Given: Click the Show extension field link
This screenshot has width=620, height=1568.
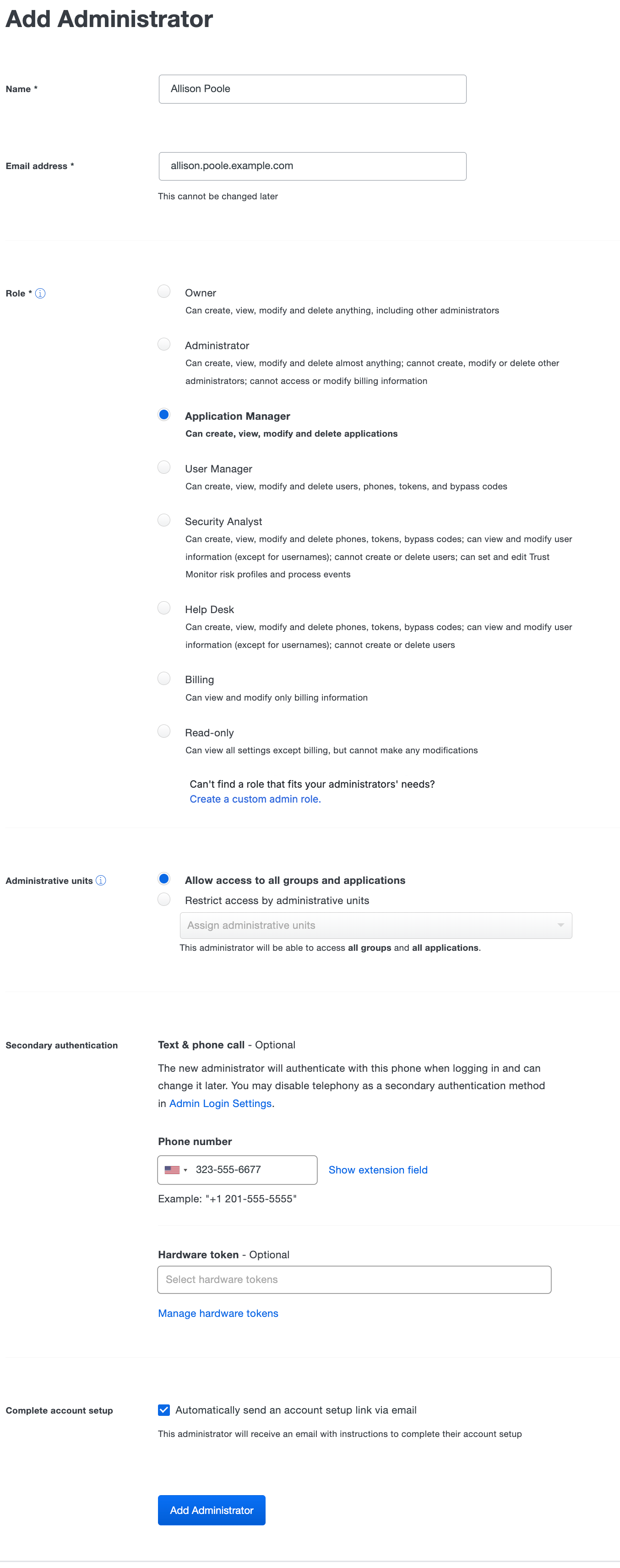Looking at the screenshot, I should pos(378,1169).
